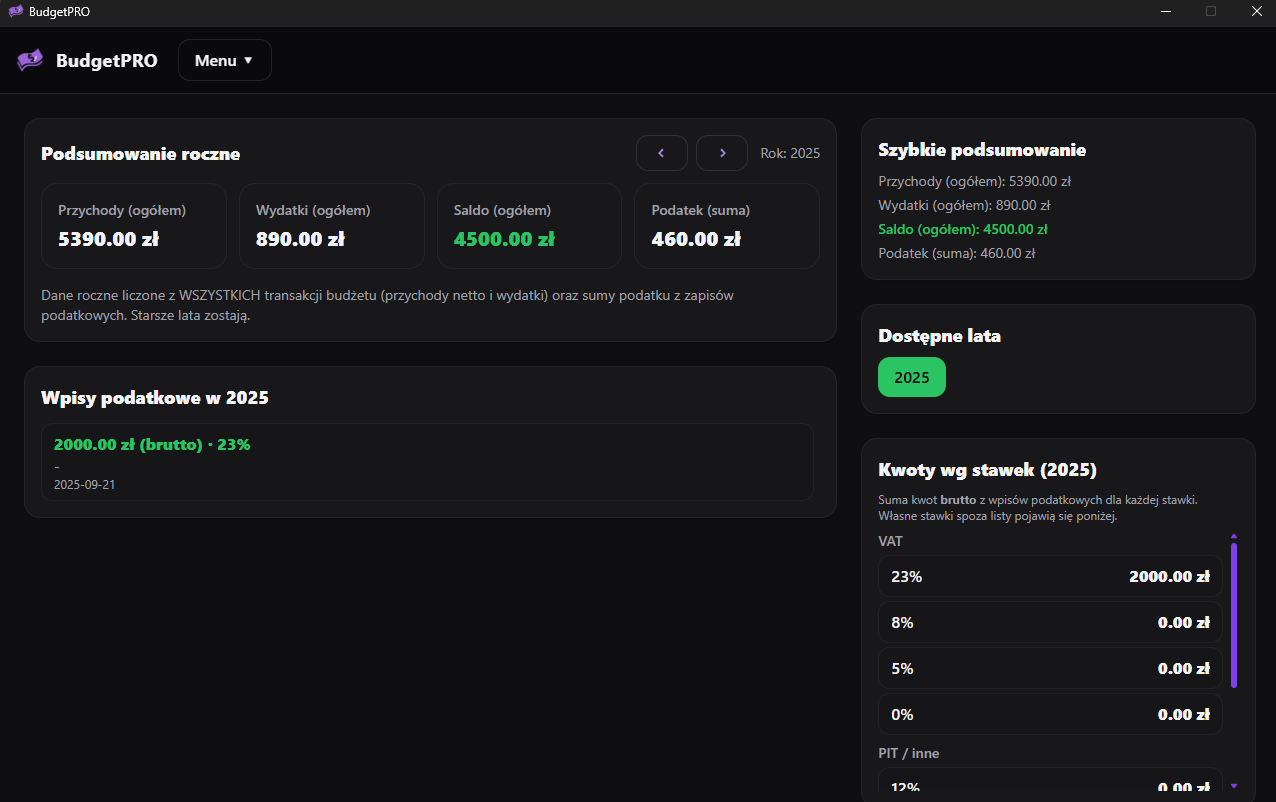This screenshot has width=1276, height=802.
Task: Click the Saldo (ogółem) summary card
Action: pos(529,225)
